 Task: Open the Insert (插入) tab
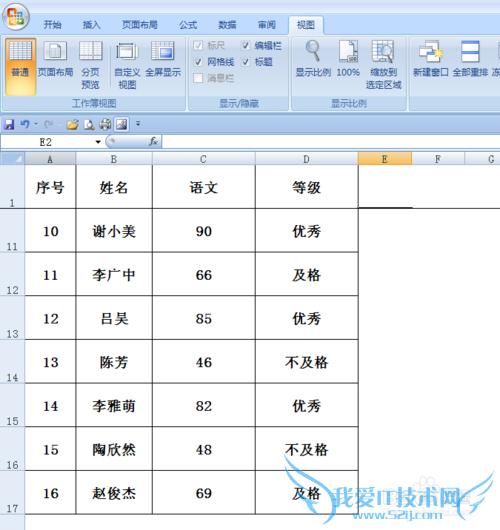coord(92,25)
